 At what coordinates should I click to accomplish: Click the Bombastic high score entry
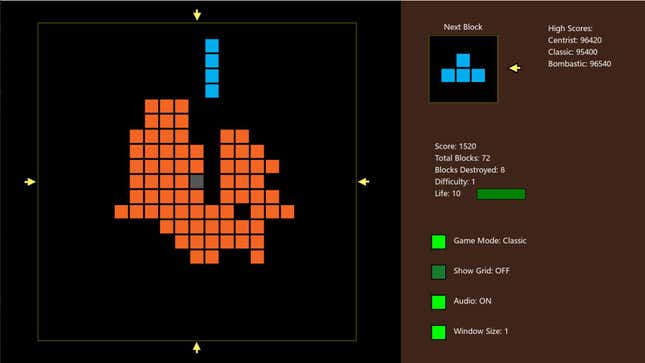(579, 64)
